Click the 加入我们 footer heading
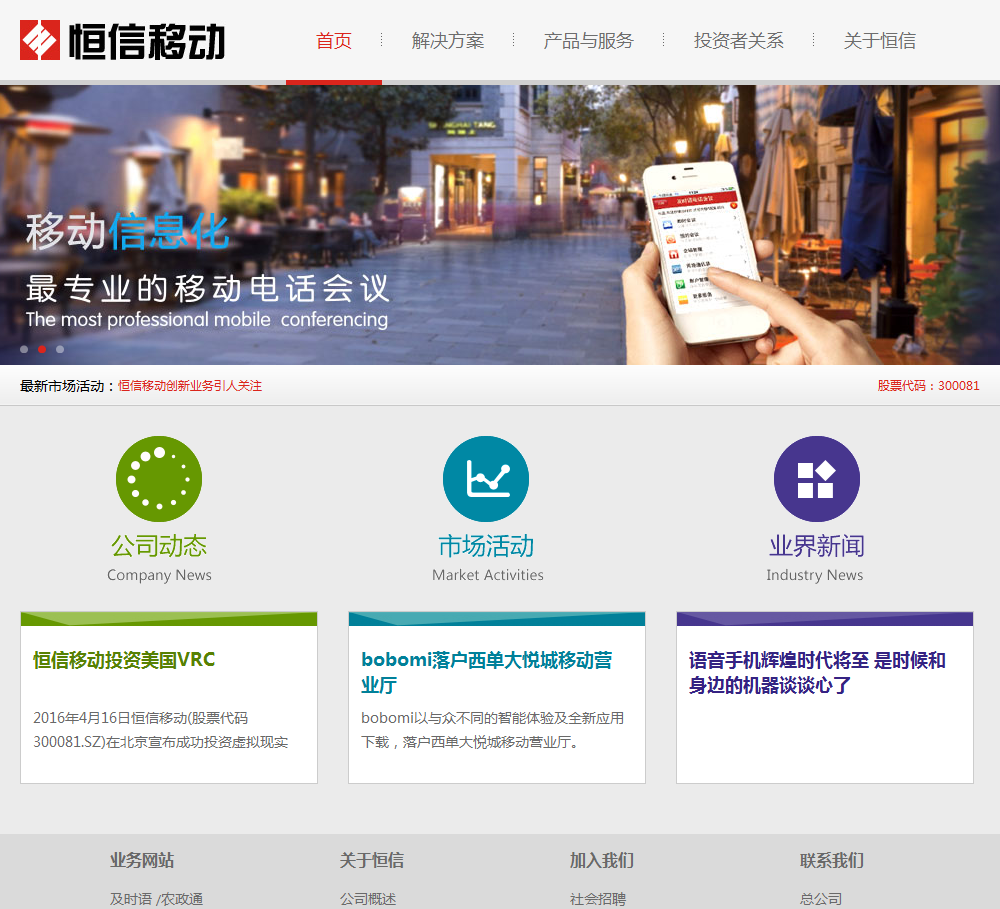Viewport: 1000px width, 909px height. coord(601,861)
